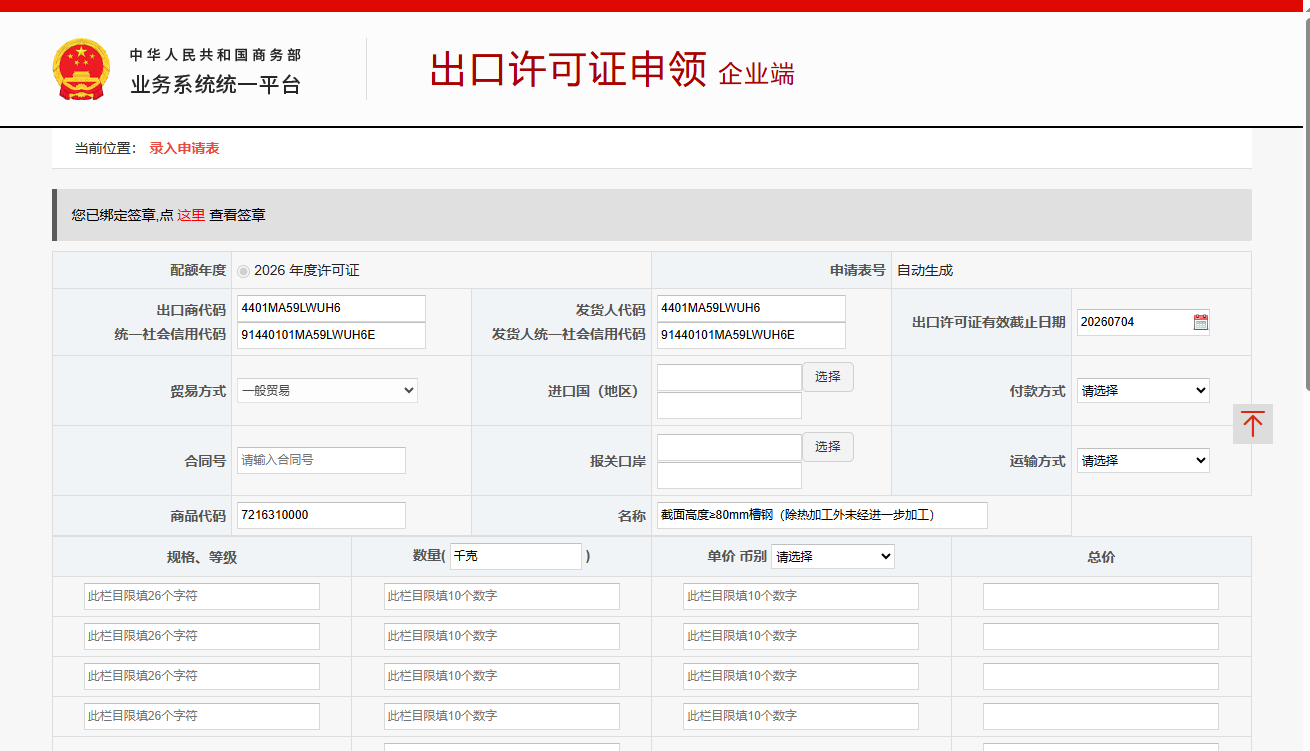Click the 录入申请表 breadcrumb
Viewport: 1310px width, 751px height.
184,148
